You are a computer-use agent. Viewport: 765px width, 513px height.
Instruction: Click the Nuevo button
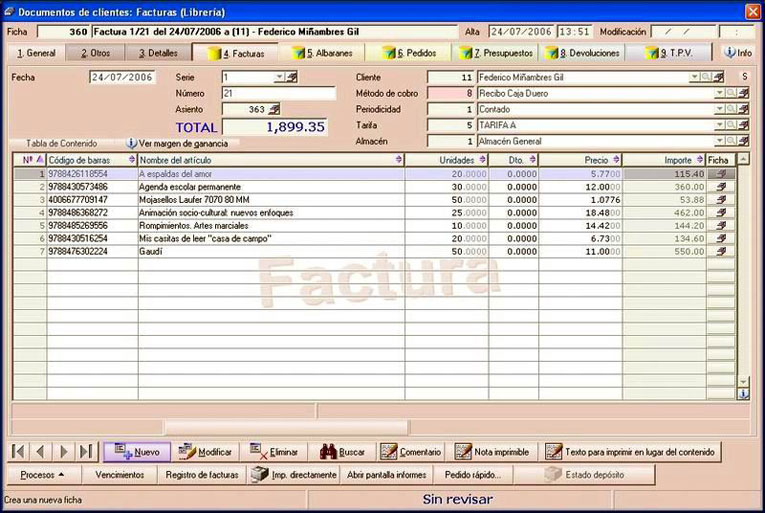(x=137, y=452)
